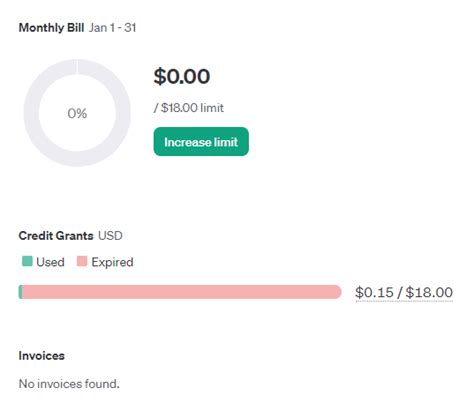This screenshot has width=474, height=403.
Task: Click the Expired legend label
Action: [x=112, y=262]
